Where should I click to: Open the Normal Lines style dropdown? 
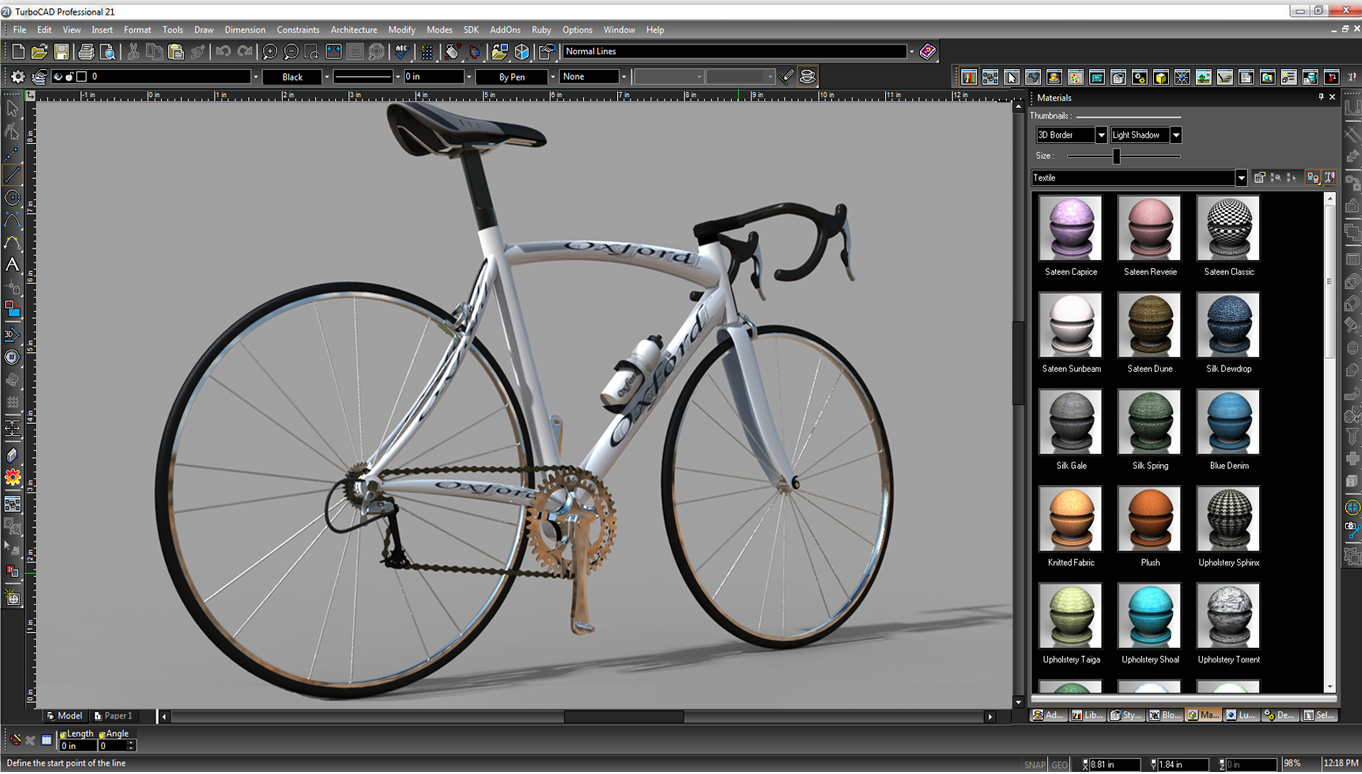tap(911, 52)
